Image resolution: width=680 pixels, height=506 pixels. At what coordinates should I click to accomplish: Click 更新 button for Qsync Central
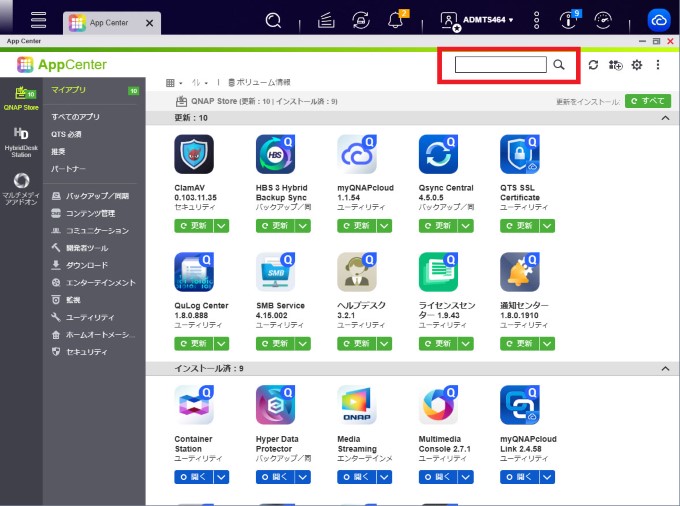point(438,226)
